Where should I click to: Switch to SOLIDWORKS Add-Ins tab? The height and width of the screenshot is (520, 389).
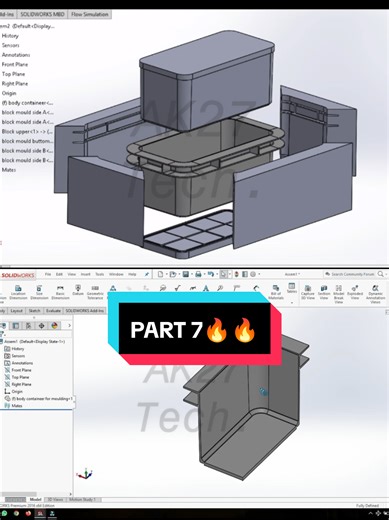[85, 311]
